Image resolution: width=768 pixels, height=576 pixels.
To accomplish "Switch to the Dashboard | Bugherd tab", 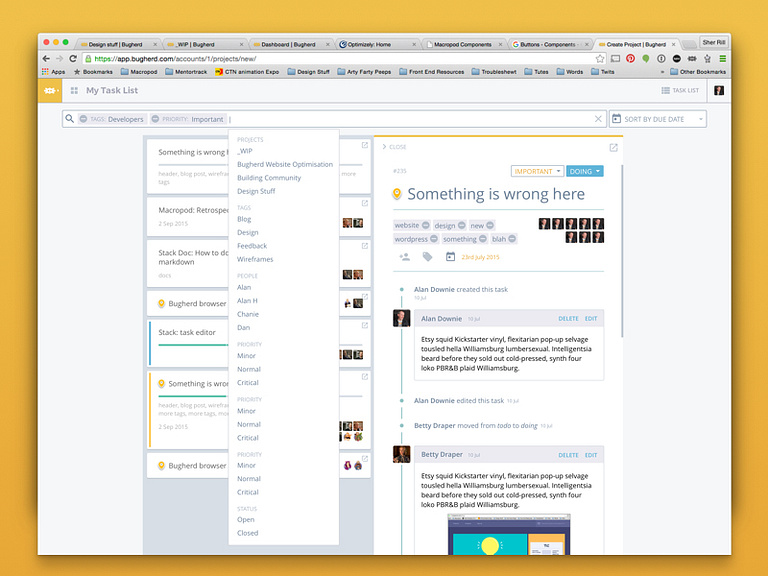I will [291, 44].
